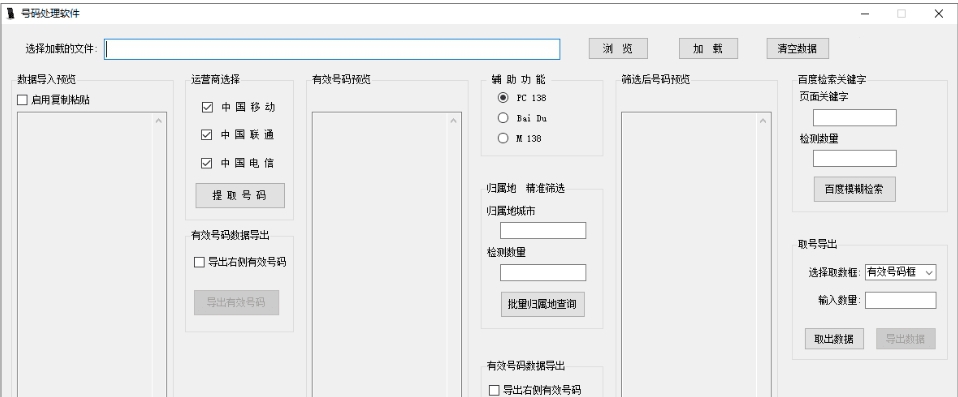This screenshot has width=958, height=397.
Task: Enable the 启用复制粘贴 checkbox
Action: coord(23,100)
